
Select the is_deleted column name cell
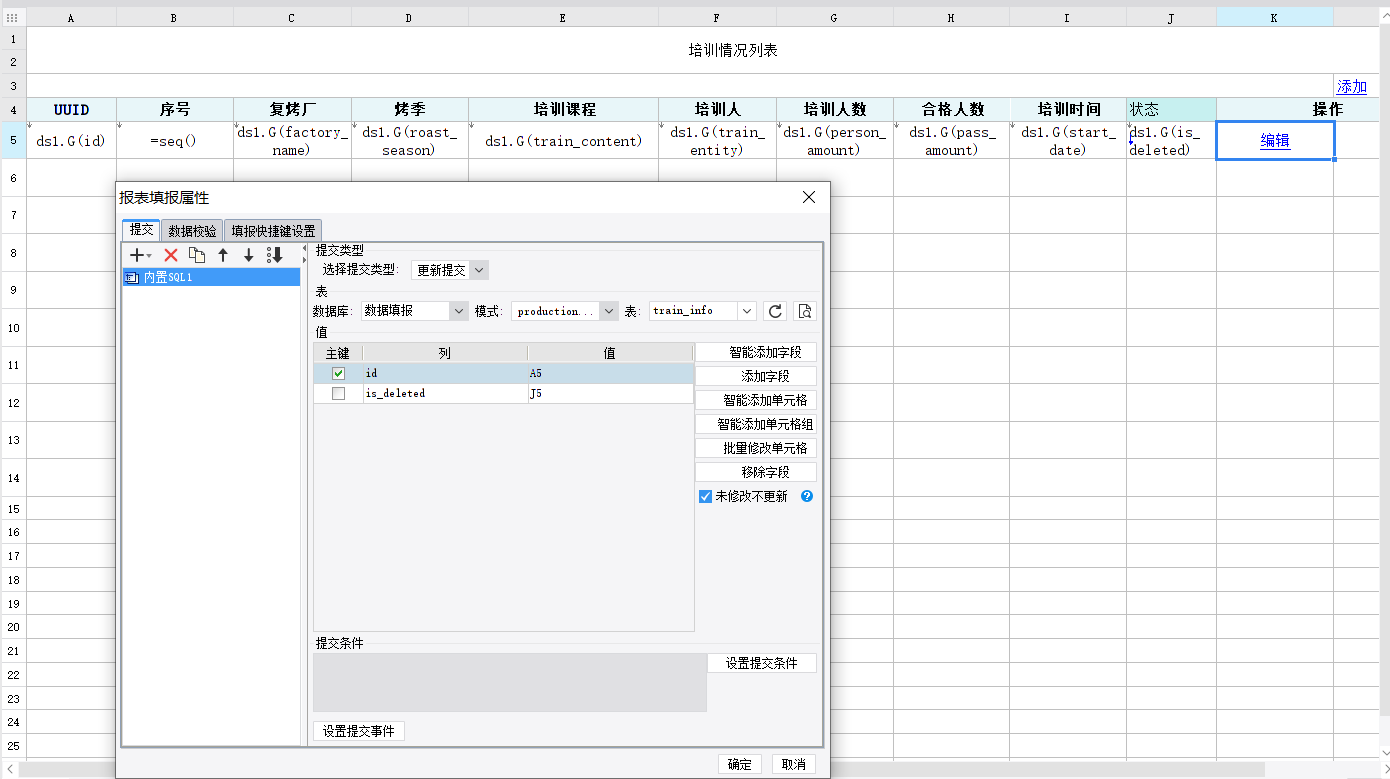[x=445, y=394]
